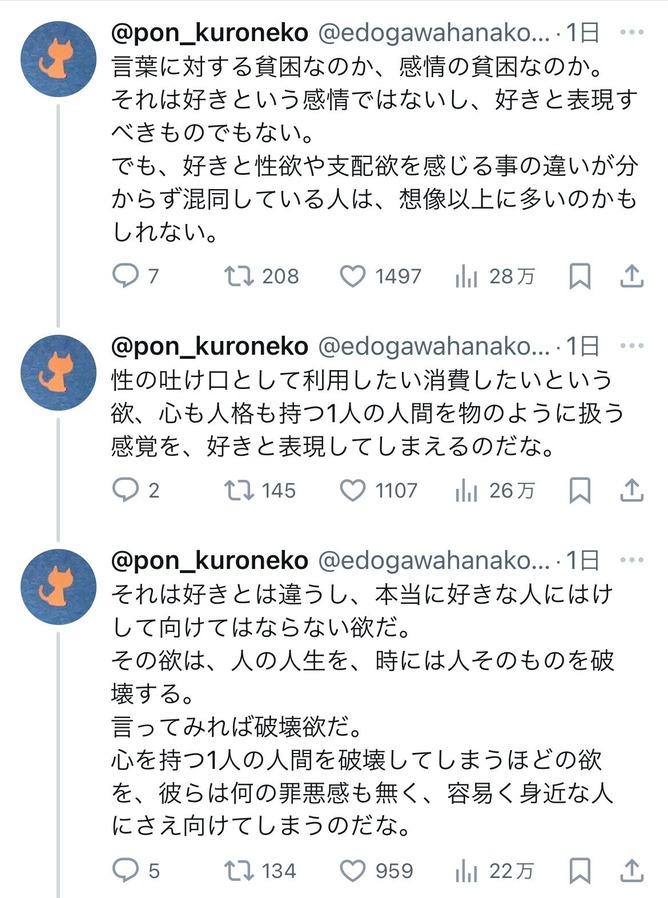
Task: Open more options menu on first tweet
Action: point(631,32)
